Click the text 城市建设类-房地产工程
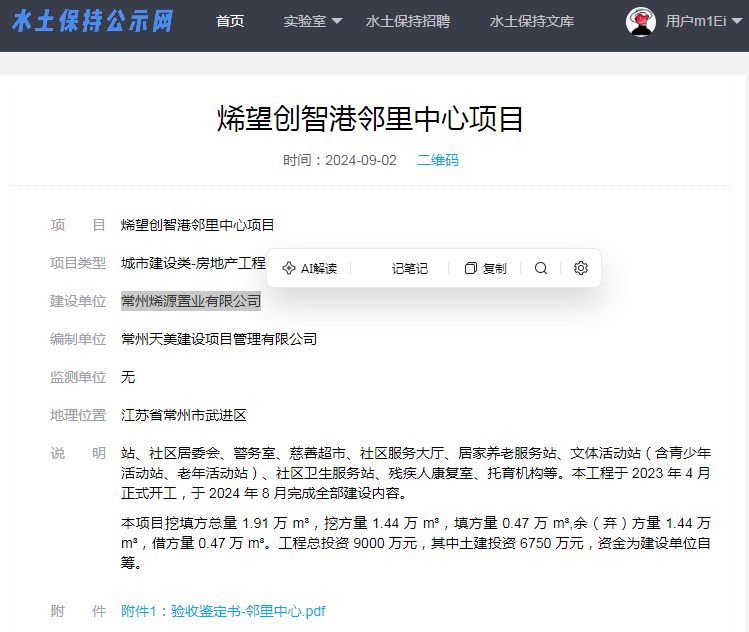Screen dimensions: 749x632 point(193,263)
